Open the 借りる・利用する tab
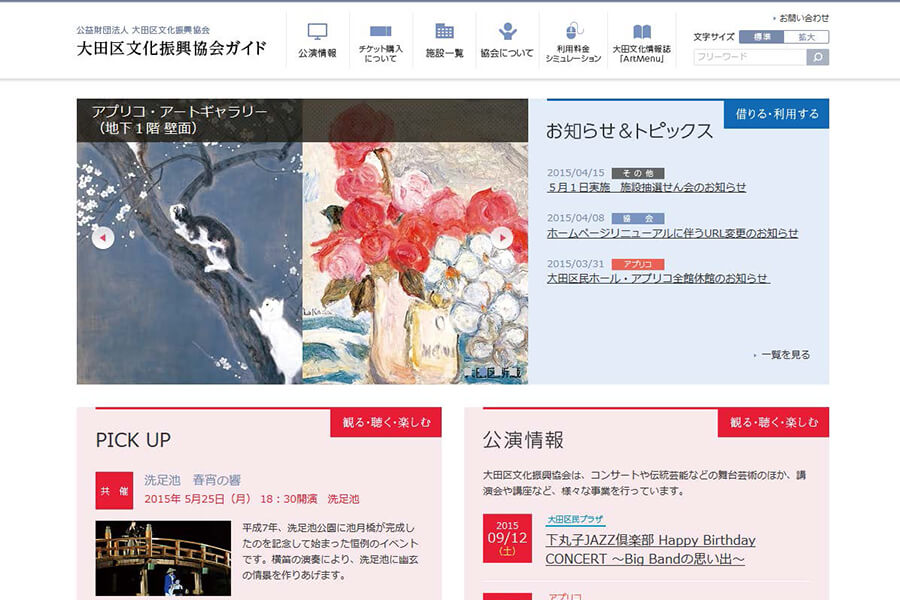This screenshot has width=900, height=600. pyautogui.click(x=777, y=114)
